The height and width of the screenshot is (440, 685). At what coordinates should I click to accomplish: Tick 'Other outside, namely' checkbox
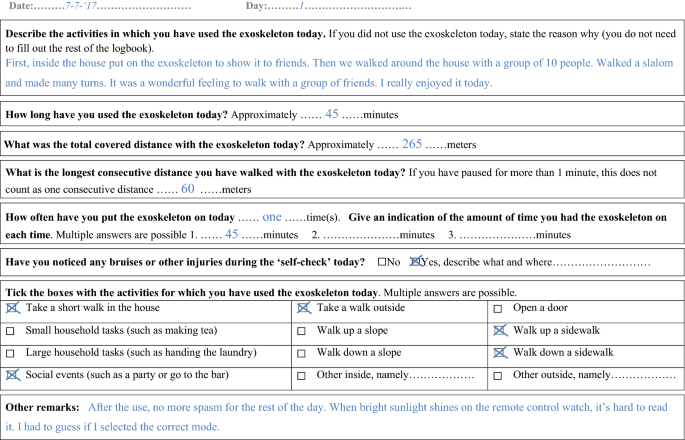pyautogui.click(x=498, y=376)
